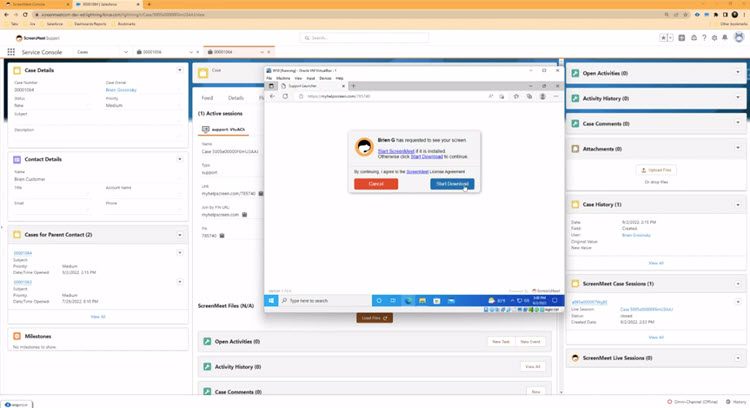Open Case Owner Brien Grosinsky link

(121, 90)
